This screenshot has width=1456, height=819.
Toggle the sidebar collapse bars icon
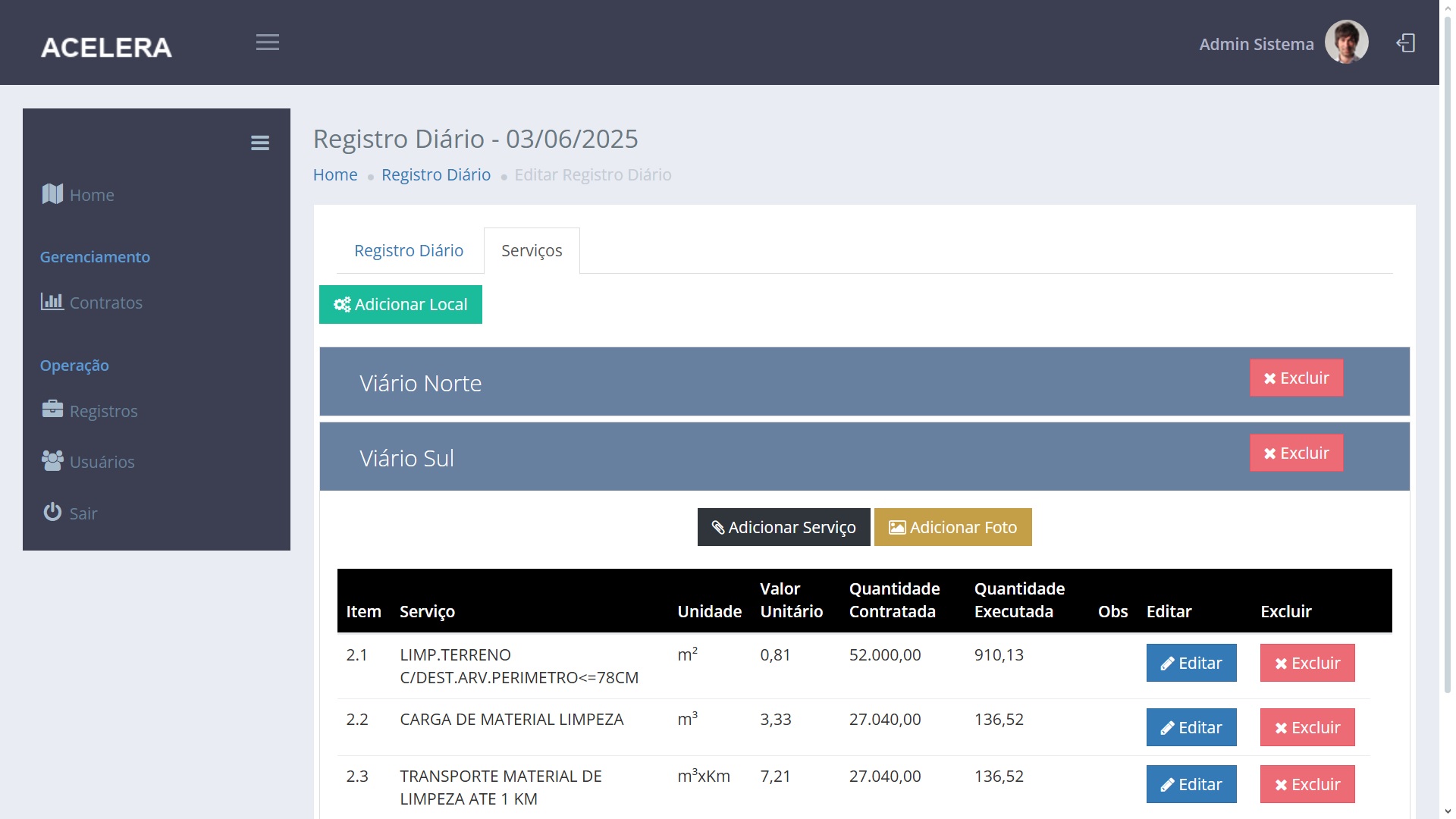click(x=259, y=143)
